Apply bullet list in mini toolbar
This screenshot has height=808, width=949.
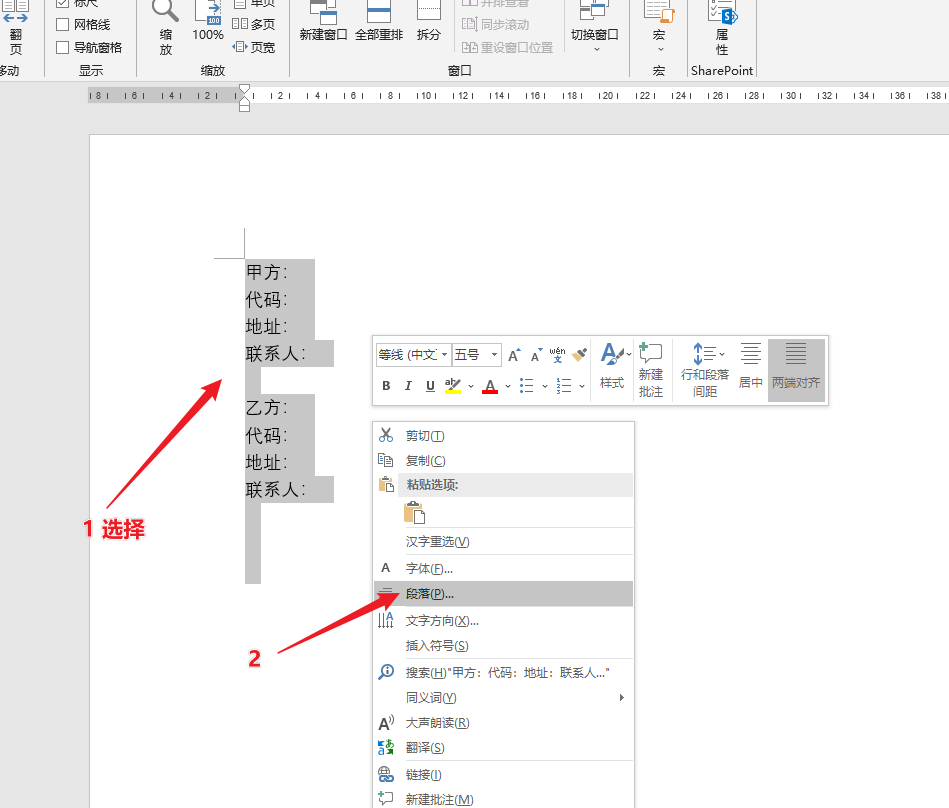527,386
